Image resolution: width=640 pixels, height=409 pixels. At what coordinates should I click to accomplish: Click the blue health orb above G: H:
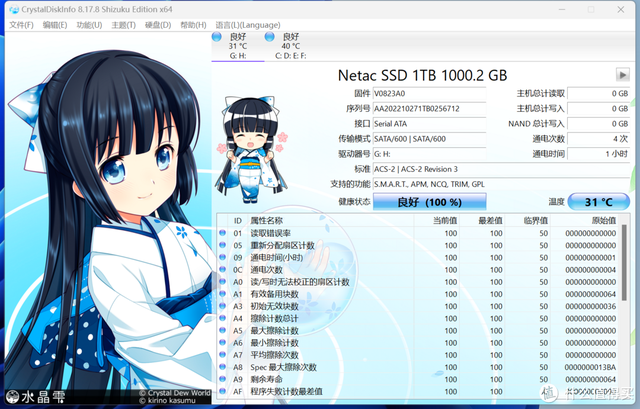coord(217,37)
